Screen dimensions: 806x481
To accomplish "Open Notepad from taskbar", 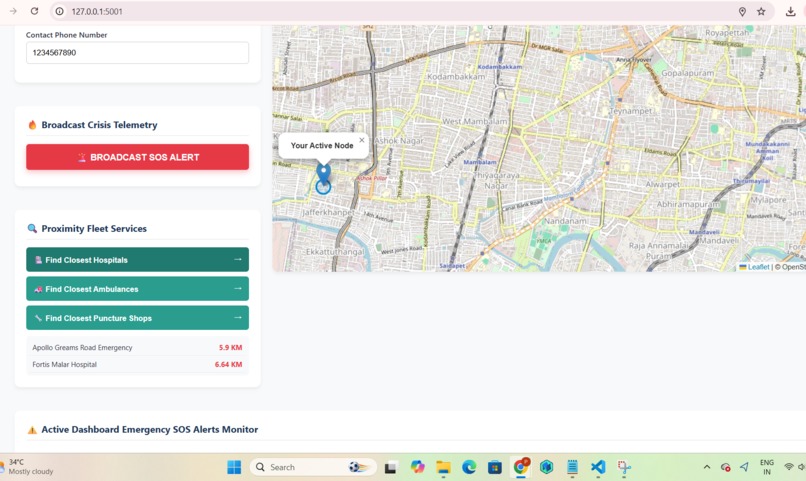I will coord(572,467).
